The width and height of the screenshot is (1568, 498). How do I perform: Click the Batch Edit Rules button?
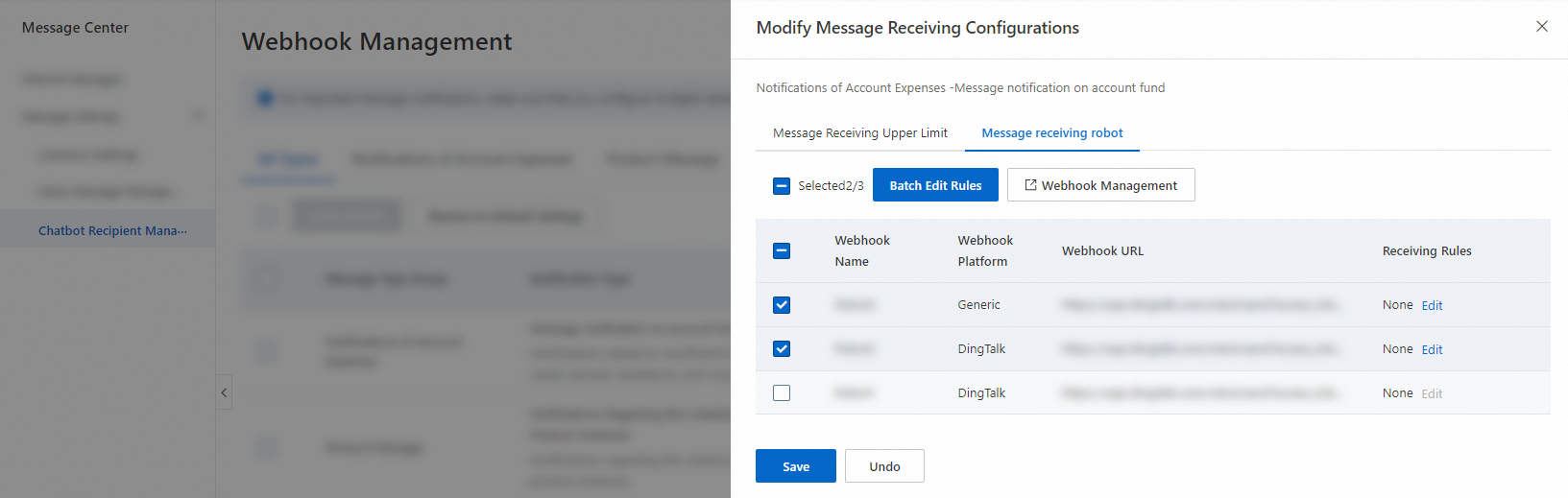(935, 185)
